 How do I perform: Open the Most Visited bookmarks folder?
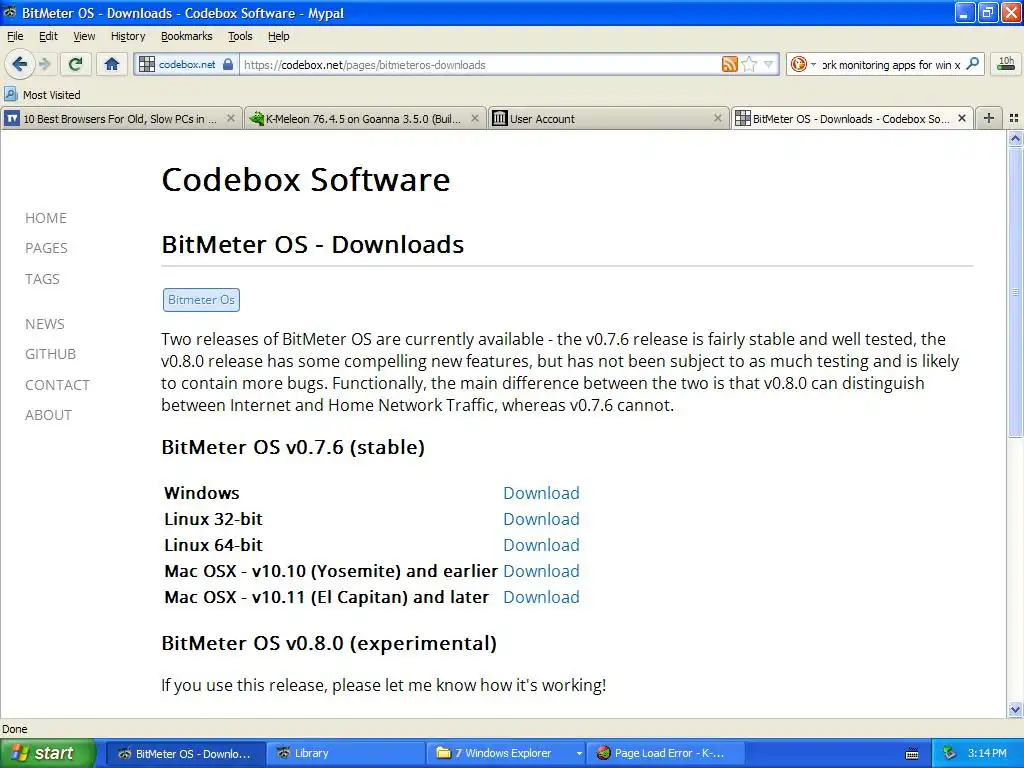pos(42,95)
